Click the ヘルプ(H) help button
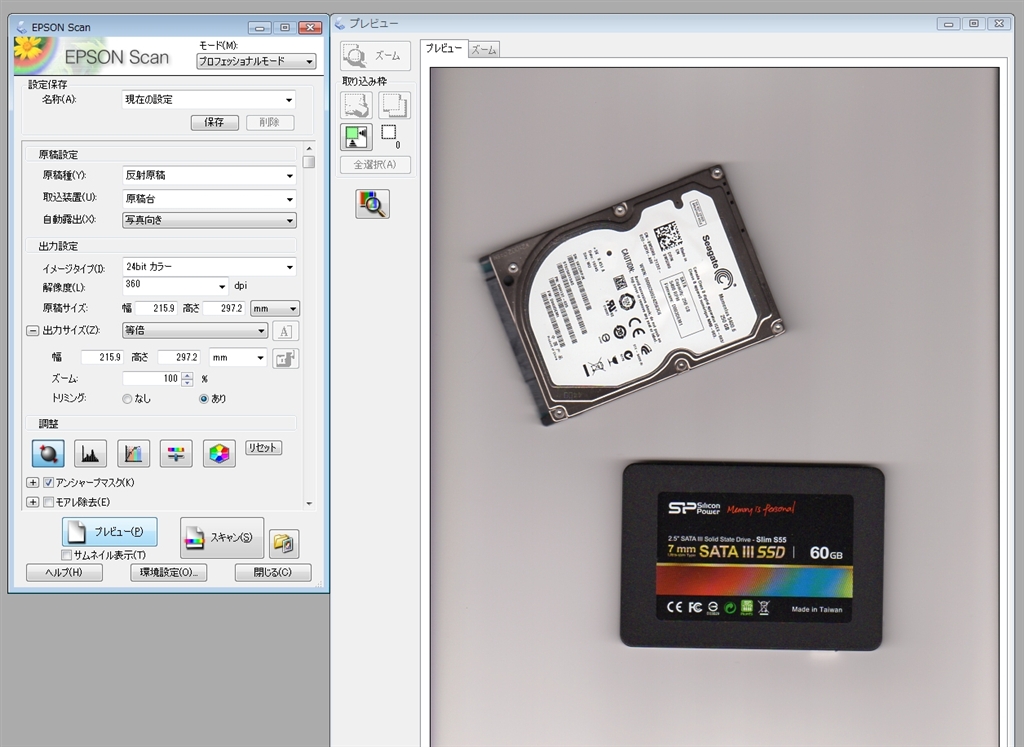 click(64, 573)
